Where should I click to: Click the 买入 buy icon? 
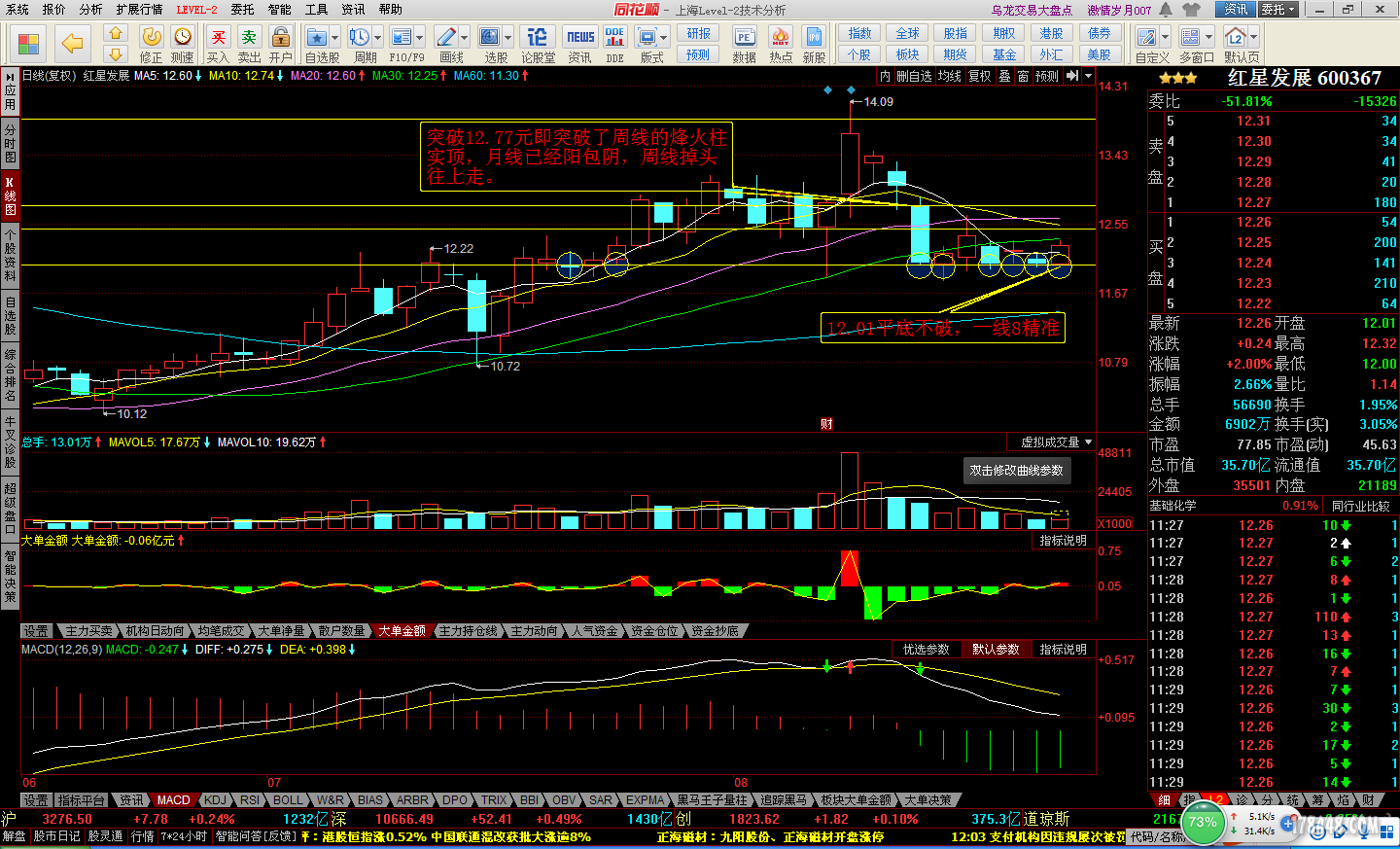point(219,44)
